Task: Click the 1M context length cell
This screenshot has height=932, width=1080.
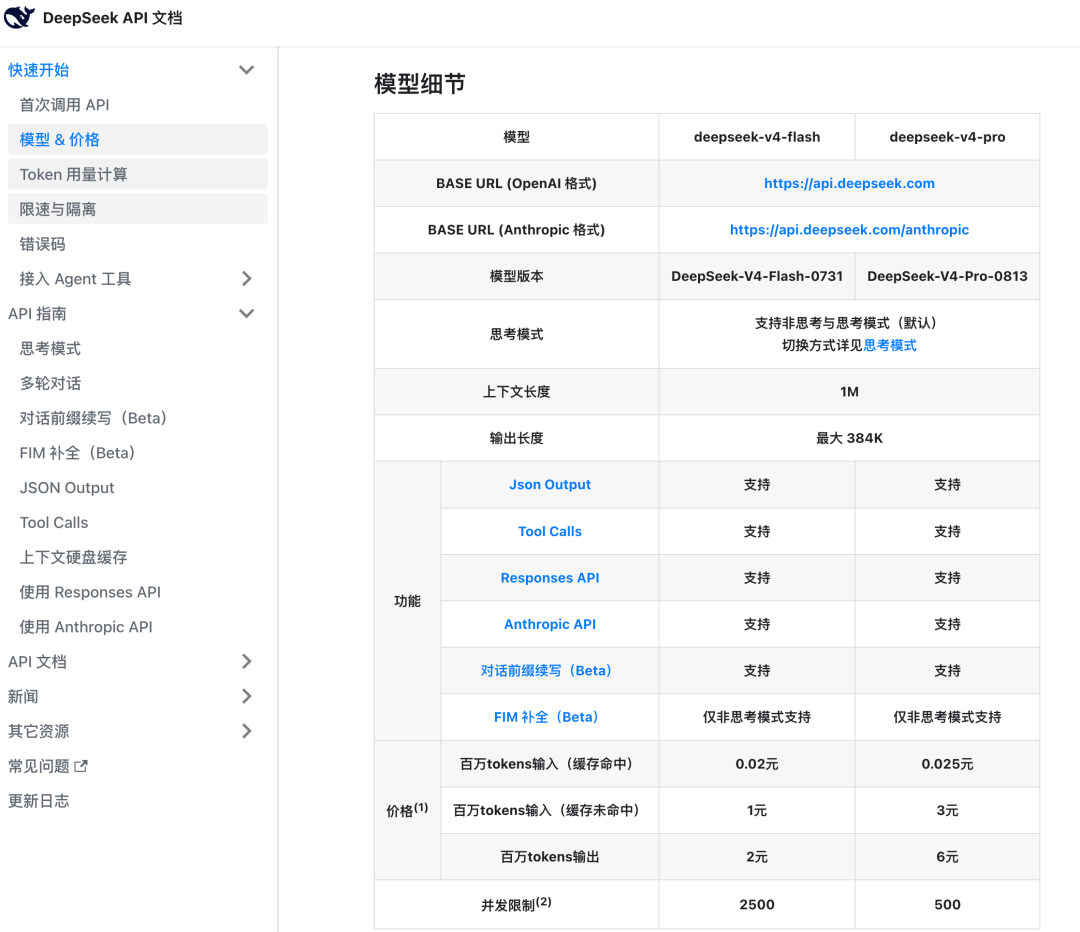Action: [x=849, y=391]
